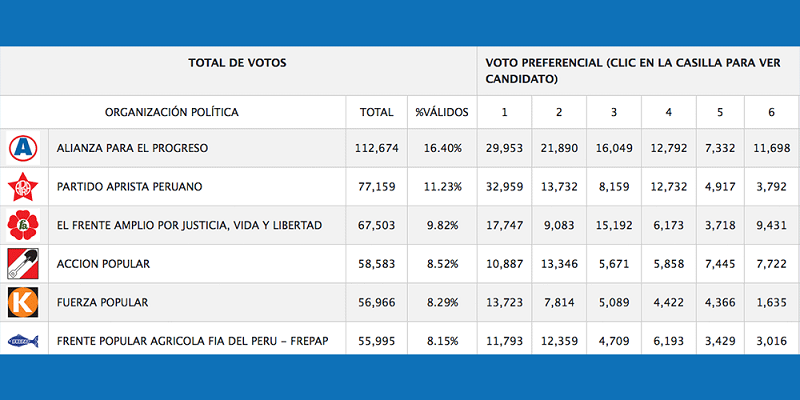Click the TOTAL column header
Image resolution: width=800 pixels, height=400 pixels.
tap(376, 112)
